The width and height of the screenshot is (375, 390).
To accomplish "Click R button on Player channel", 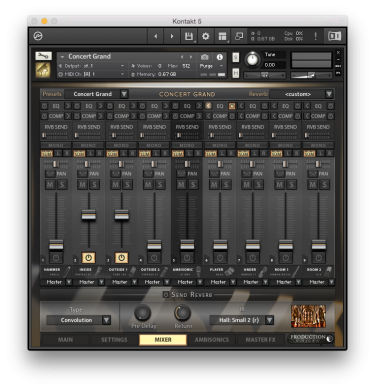I will click(231, 153).
